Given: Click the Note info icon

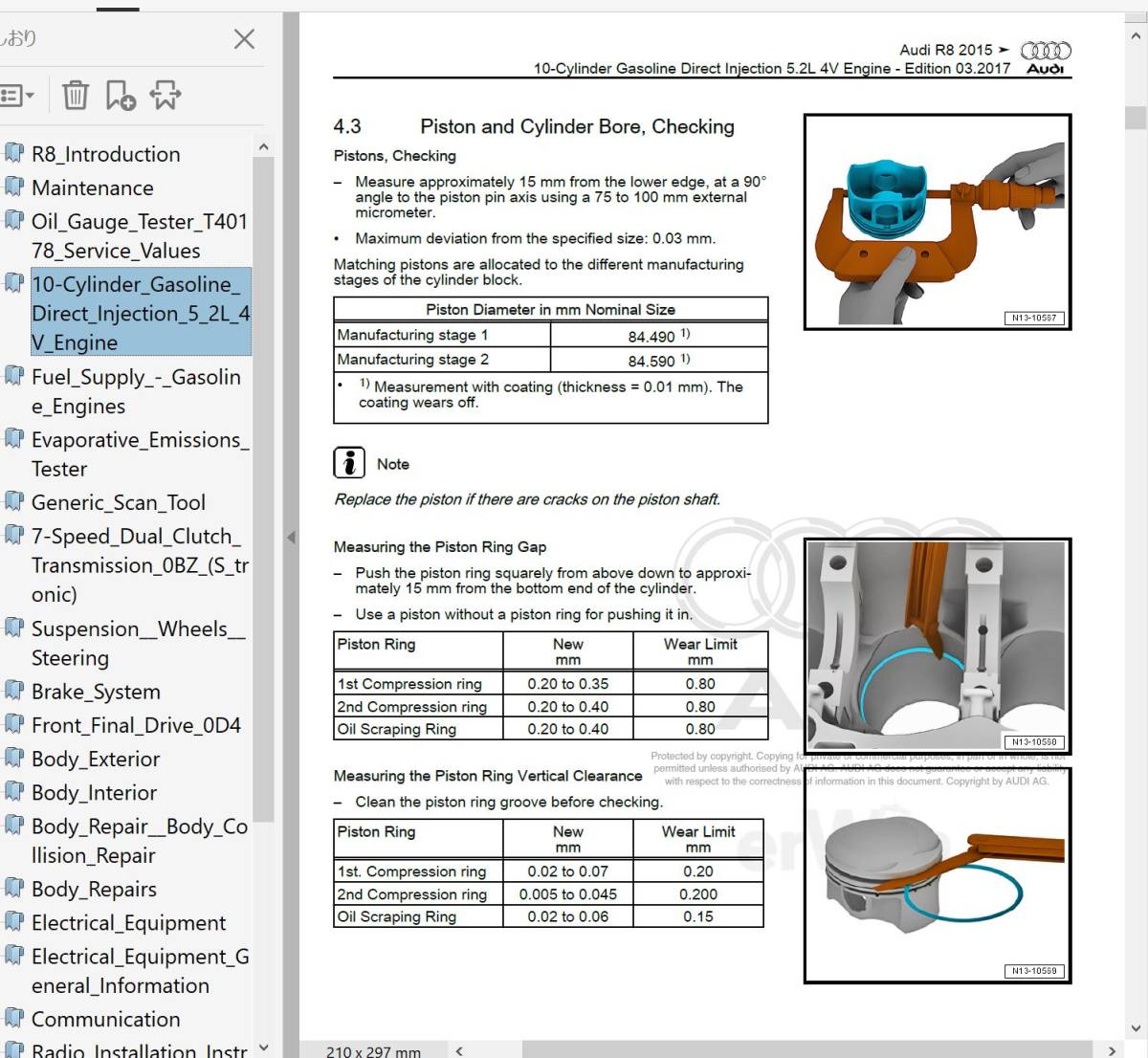Looking at the screenshot, I should [349, 463].
